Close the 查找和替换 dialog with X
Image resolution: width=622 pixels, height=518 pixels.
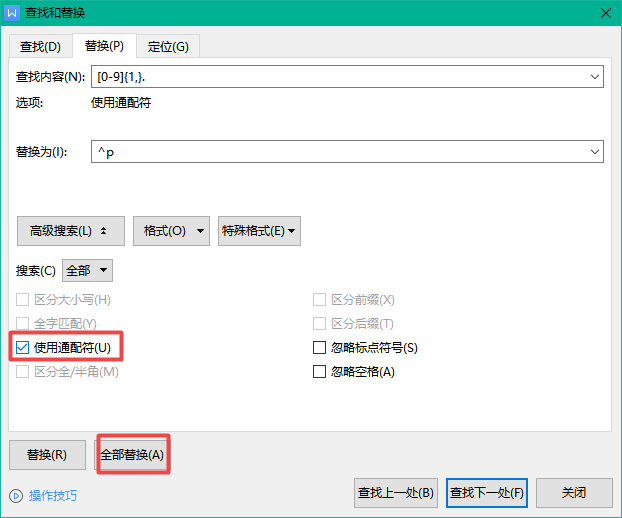(604, 13)
